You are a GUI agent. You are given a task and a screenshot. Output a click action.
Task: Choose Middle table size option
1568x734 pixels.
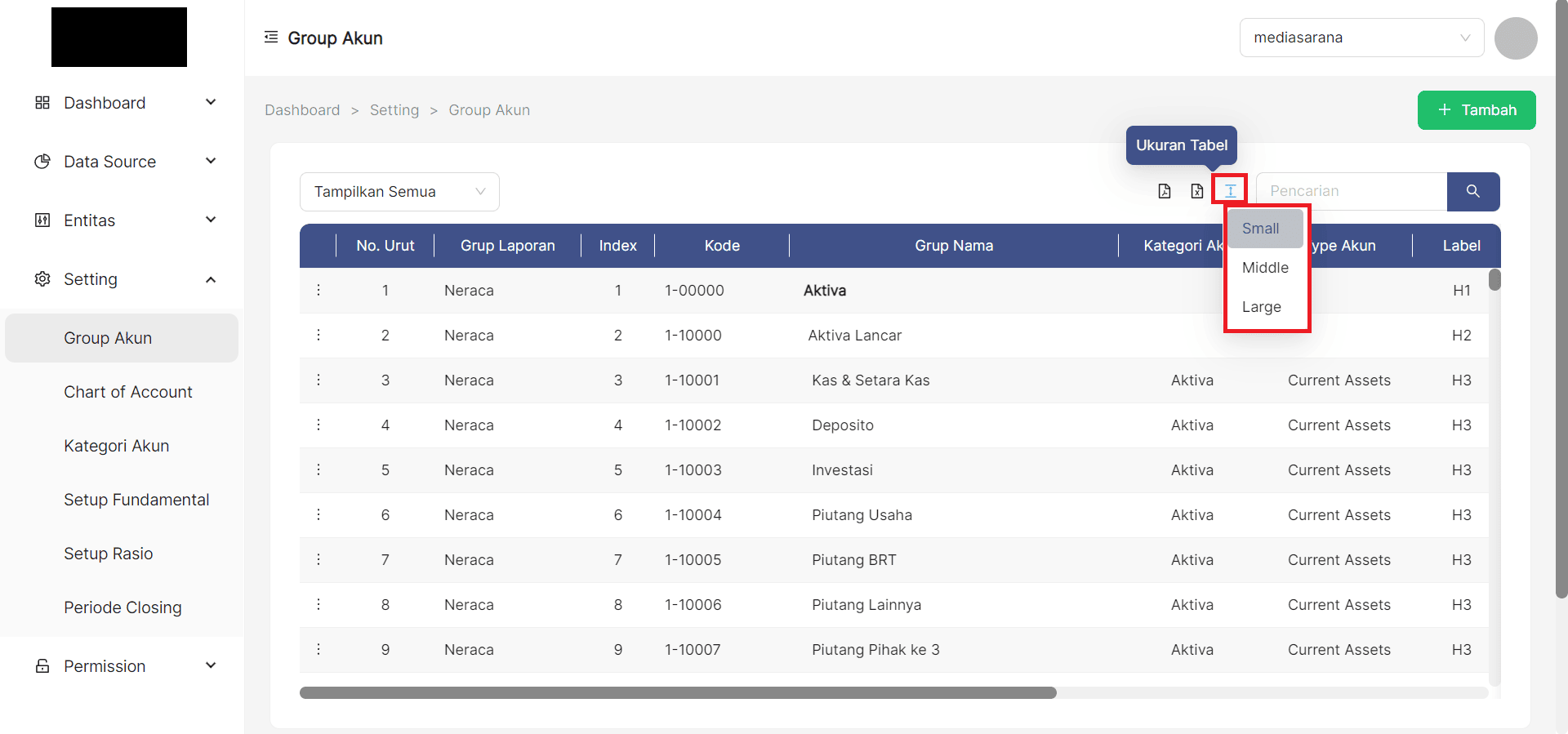1265,268
